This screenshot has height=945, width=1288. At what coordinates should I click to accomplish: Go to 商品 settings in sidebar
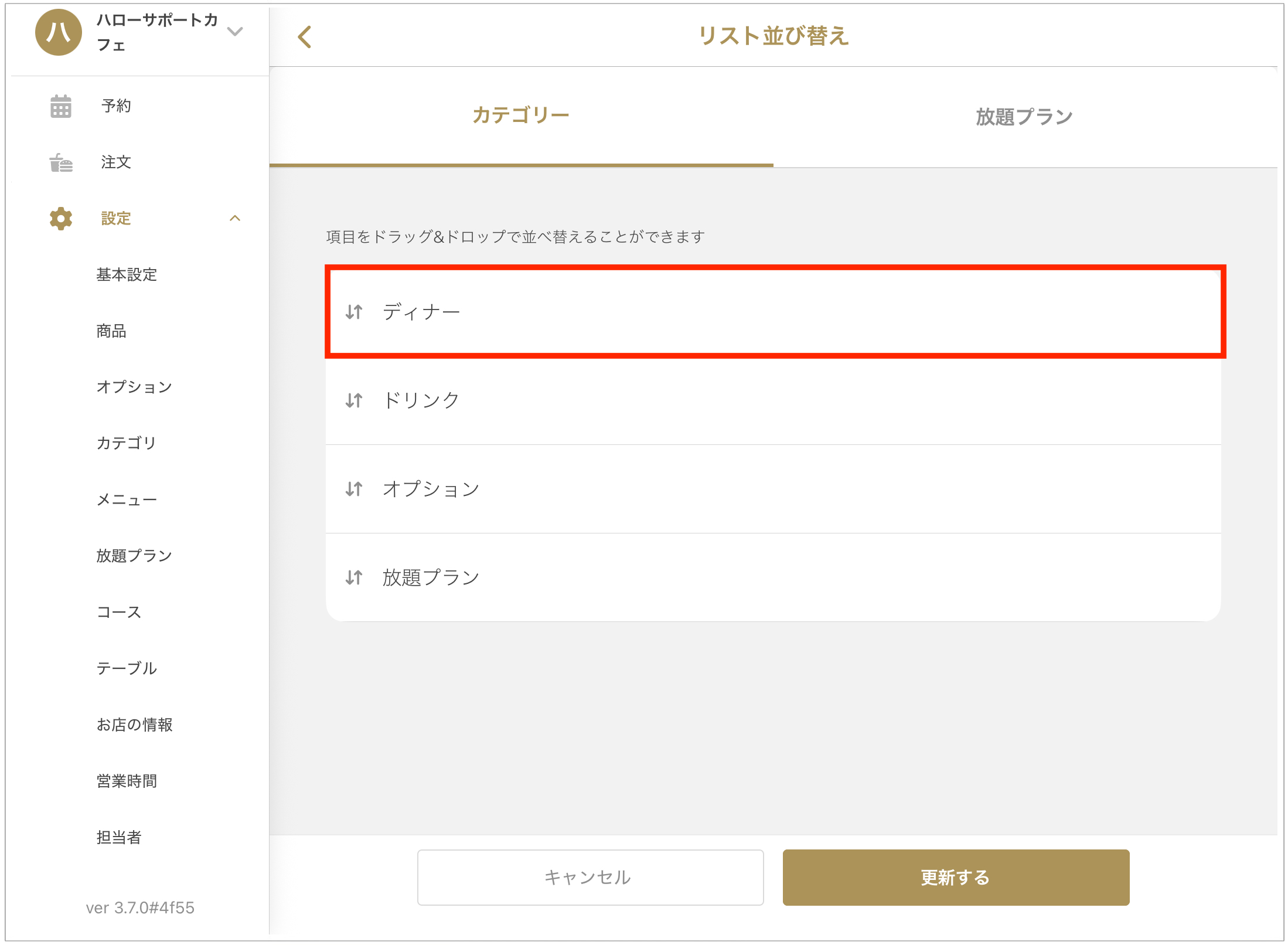click(x=111, y=331)
